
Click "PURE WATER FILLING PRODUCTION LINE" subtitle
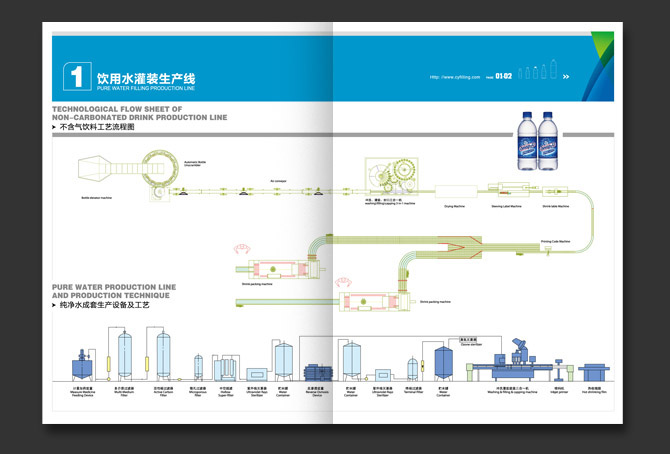[x=146, y=88]
